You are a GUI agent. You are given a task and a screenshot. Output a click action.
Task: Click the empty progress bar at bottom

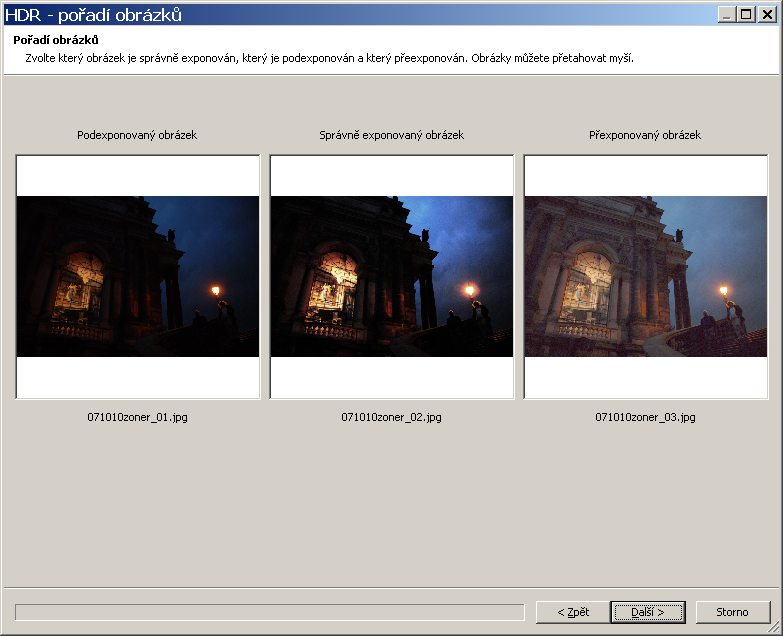pos(270,612)
